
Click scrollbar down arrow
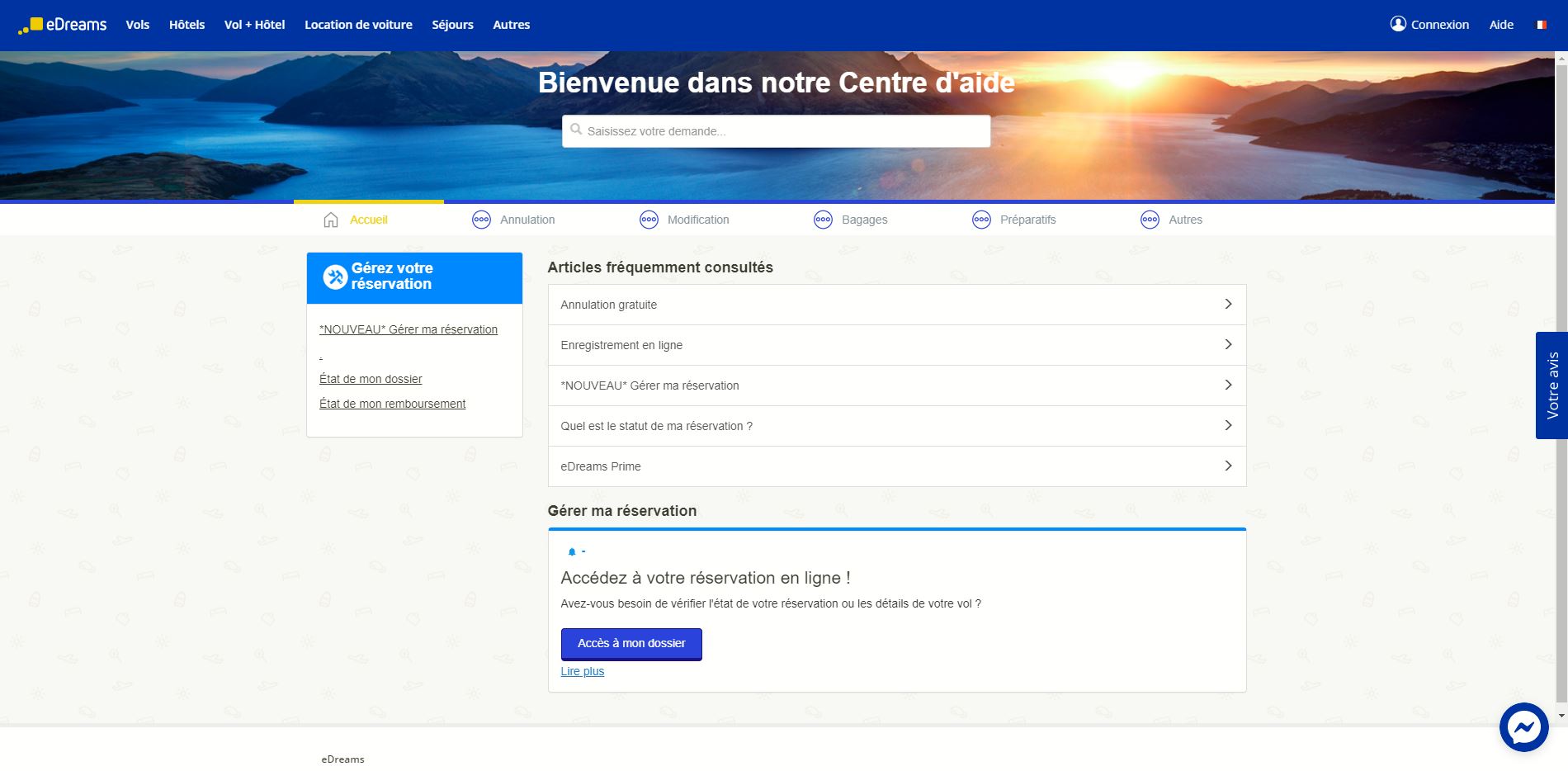[1561, 715]
